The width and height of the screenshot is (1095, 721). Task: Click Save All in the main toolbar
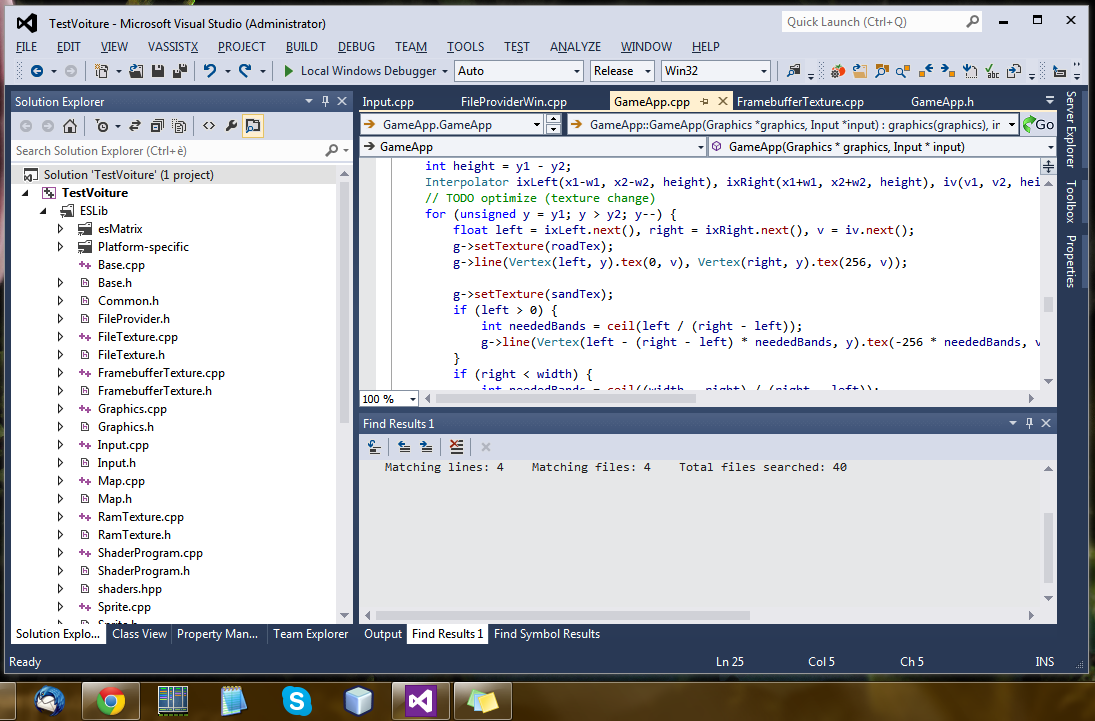click(x=180, y=71)
